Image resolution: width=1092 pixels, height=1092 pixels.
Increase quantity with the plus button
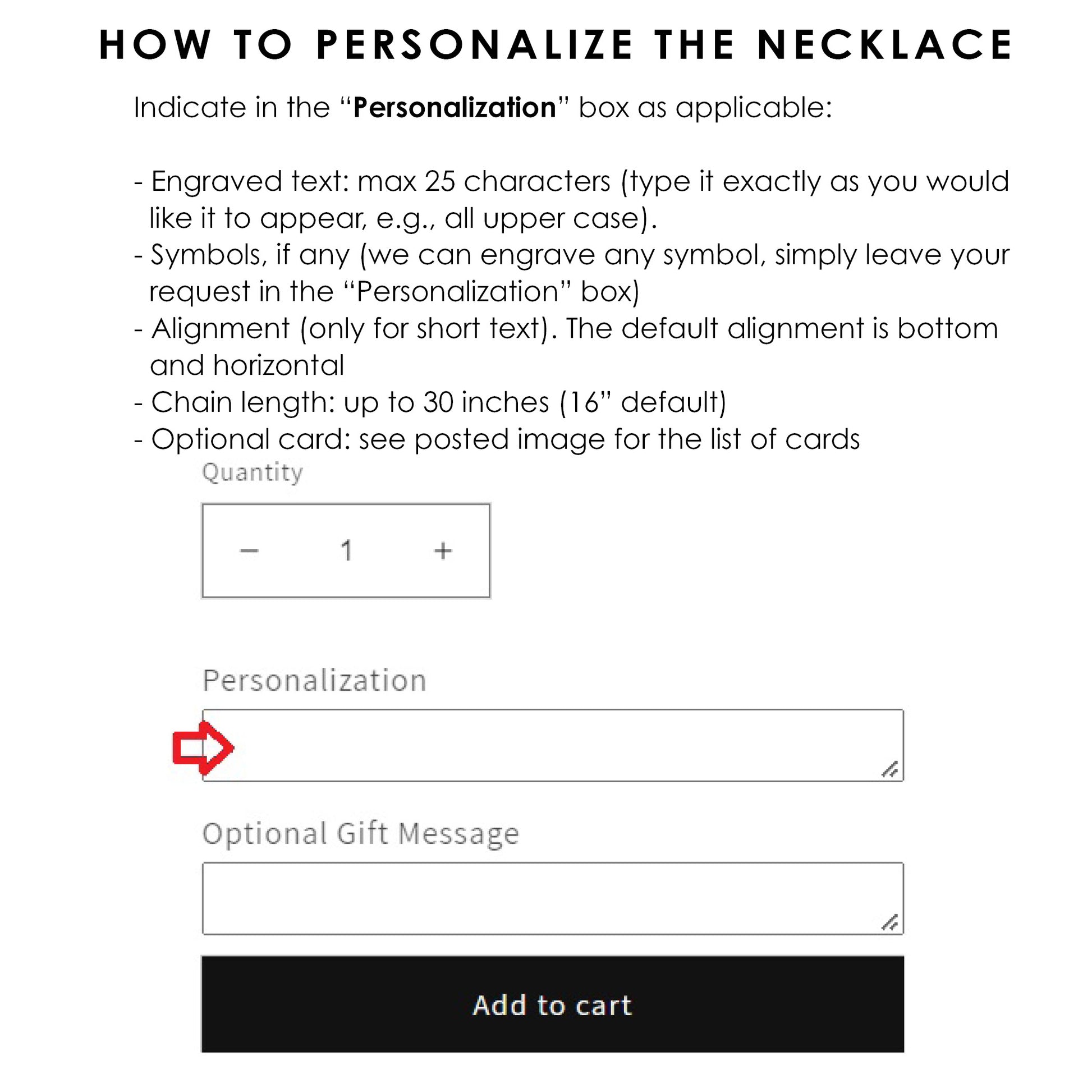(443, 550)
